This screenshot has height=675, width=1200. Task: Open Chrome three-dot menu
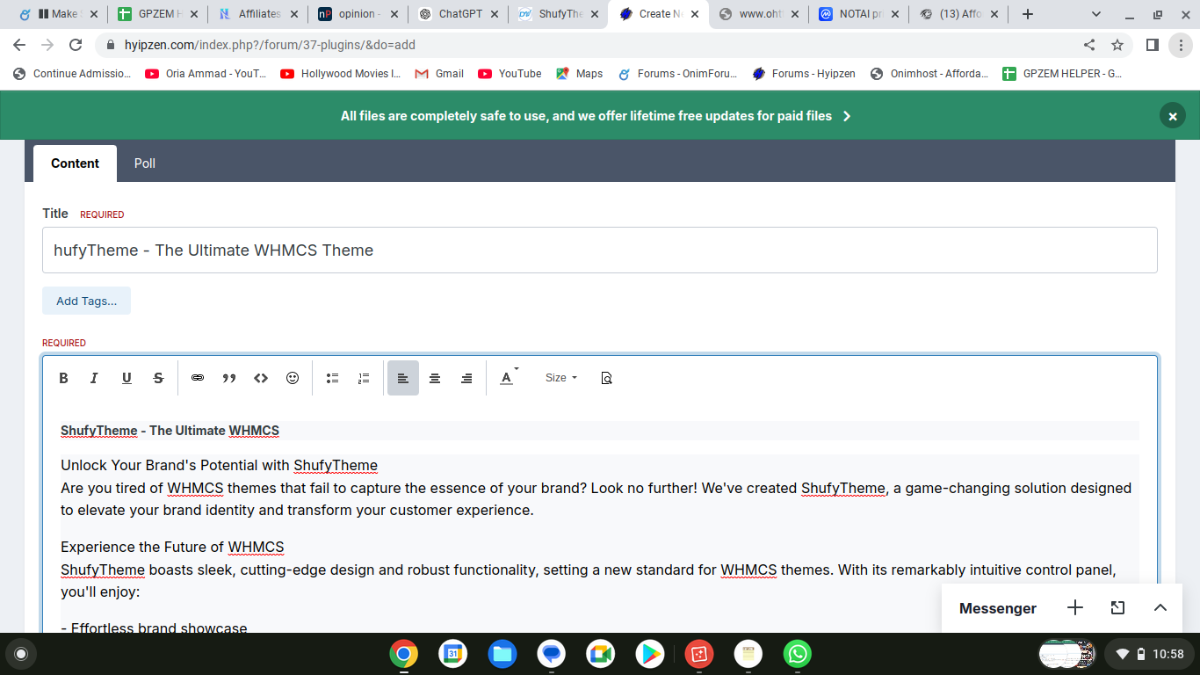[1180, 45]
